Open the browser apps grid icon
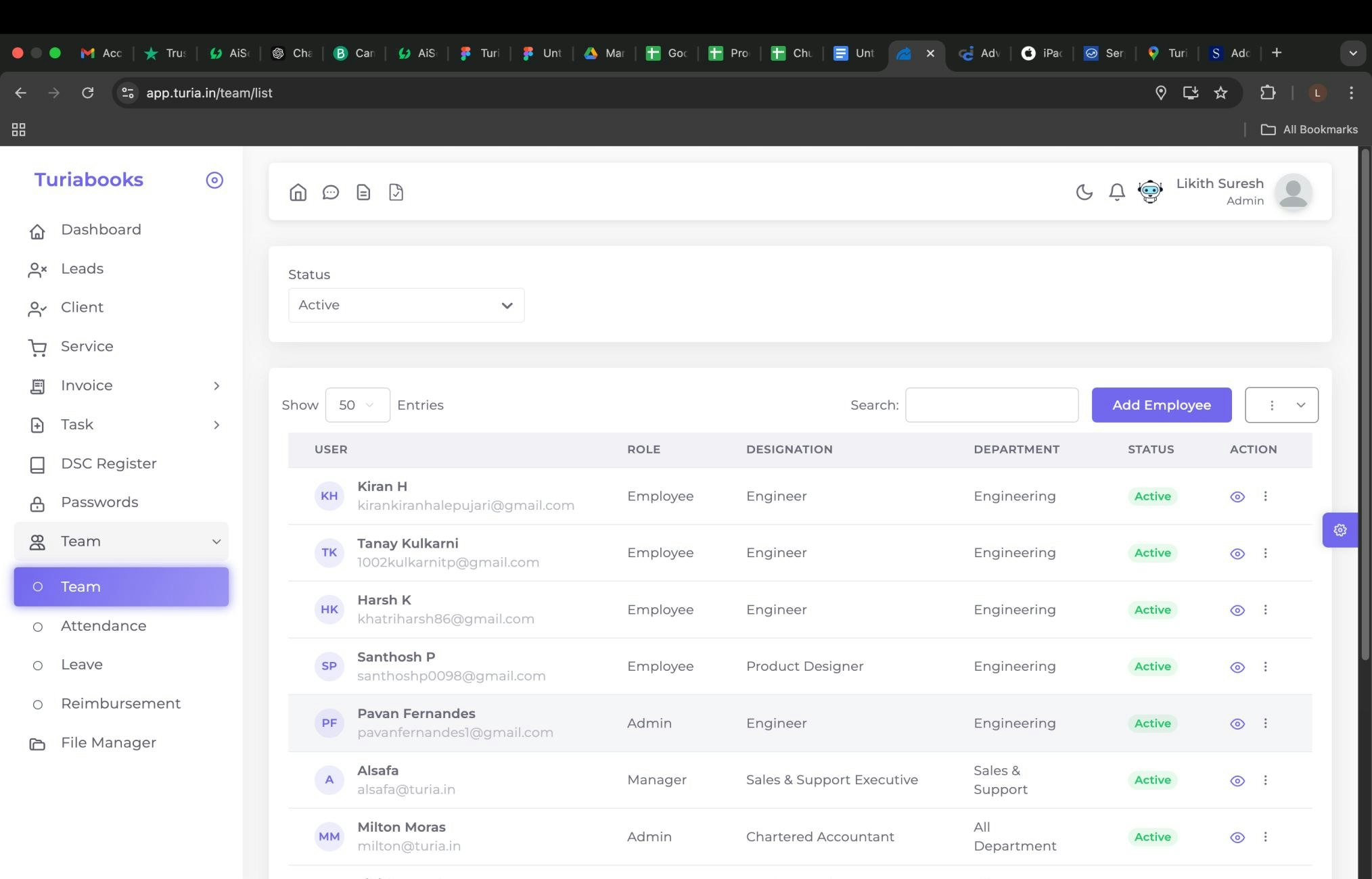 [18, 129]
